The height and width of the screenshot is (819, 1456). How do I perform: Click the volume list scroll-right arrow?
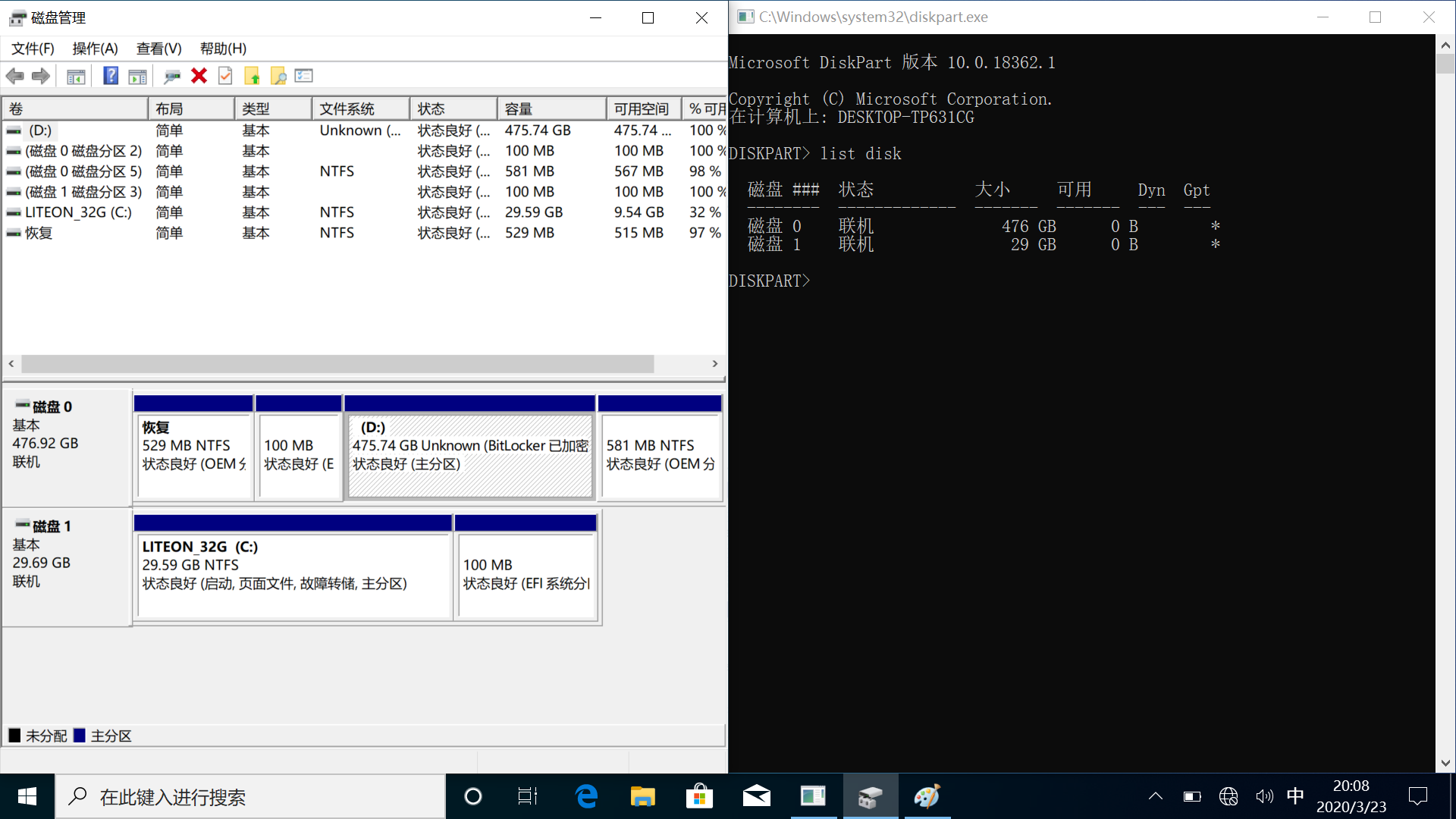[x=715, y=364]
